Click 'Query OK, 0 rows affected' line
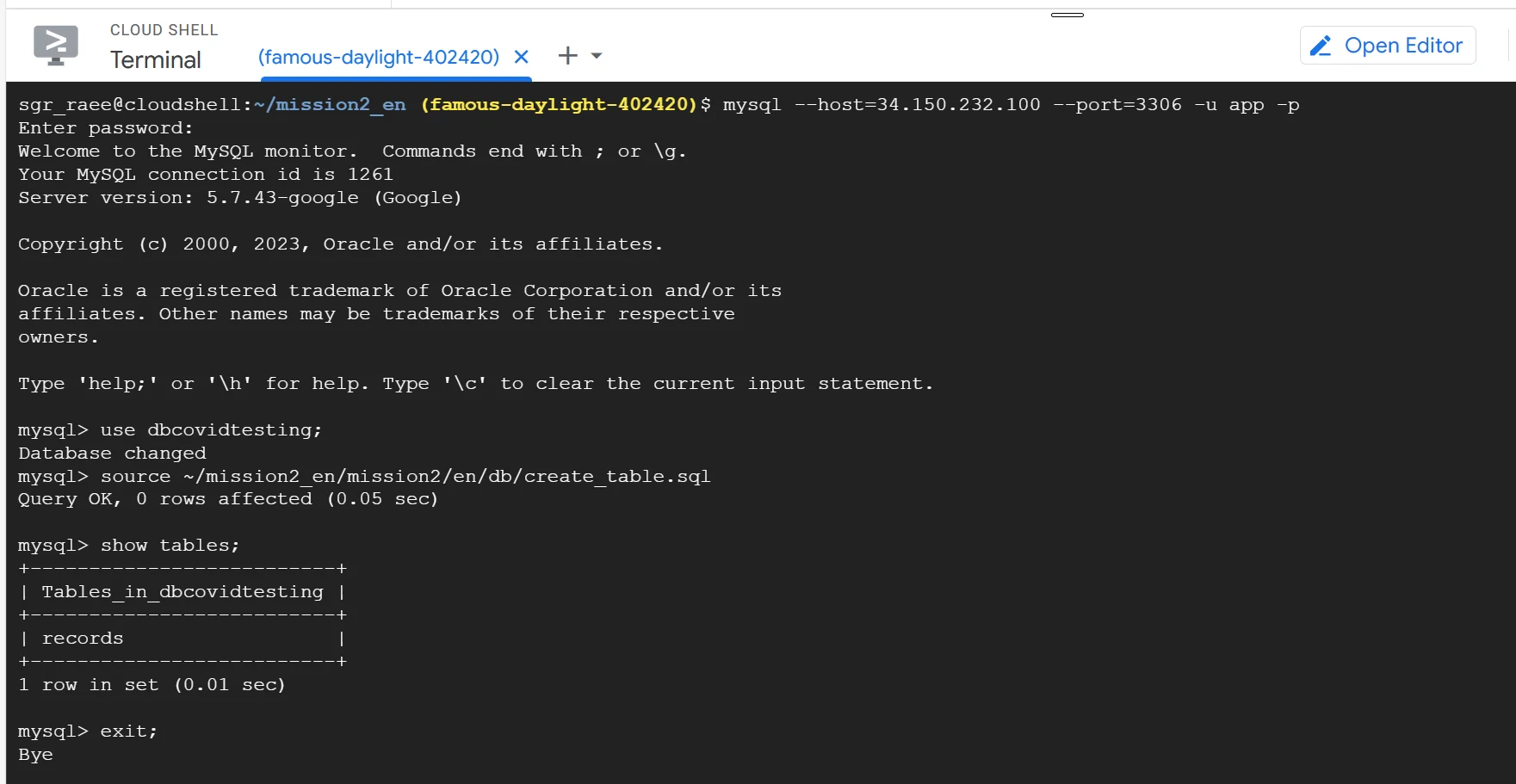The width and height of the screenshot is (1516, 784). click(x=228, y=498)
